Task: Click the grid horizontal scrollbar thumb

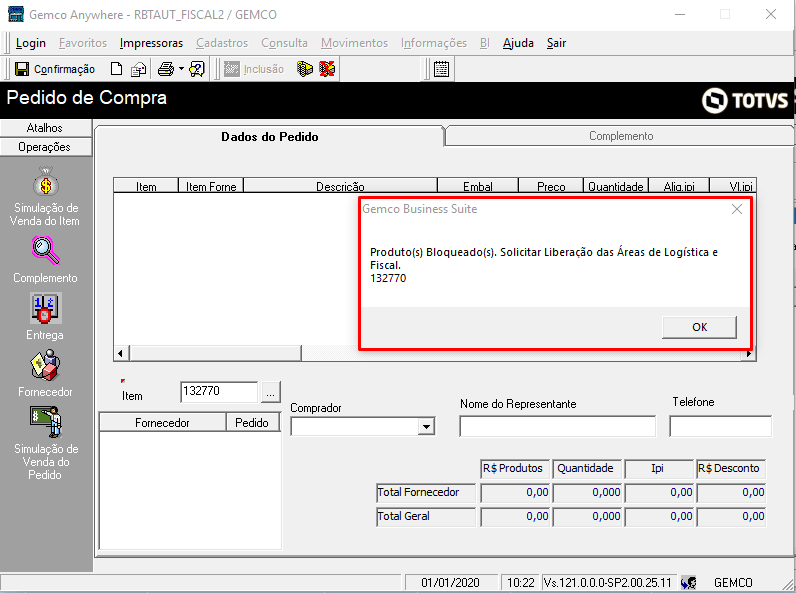Action: [215, 353]
